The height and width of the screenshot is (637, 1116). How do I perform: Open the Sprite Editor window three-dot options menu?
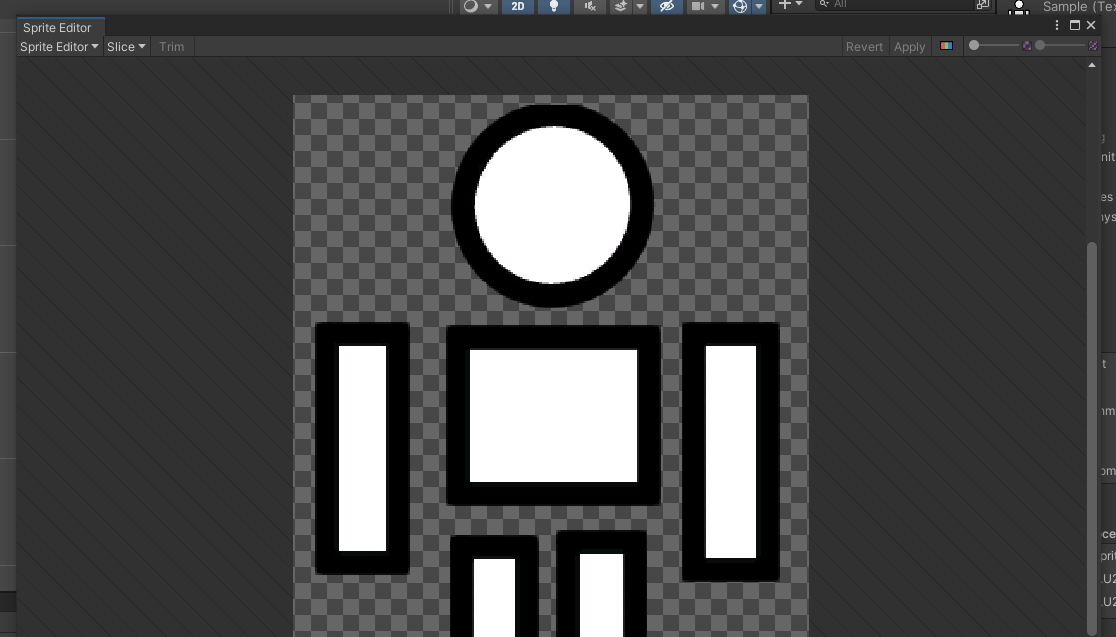coord(1057,26)
